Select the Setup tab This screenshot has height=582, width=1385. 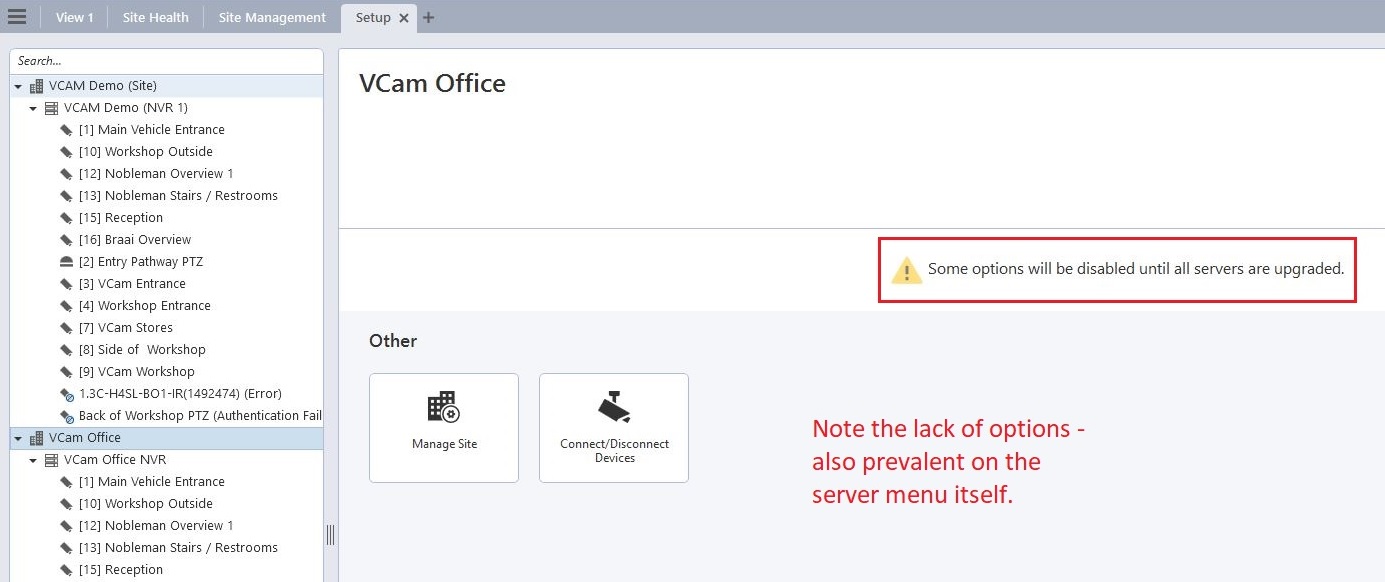coord(373,17)
